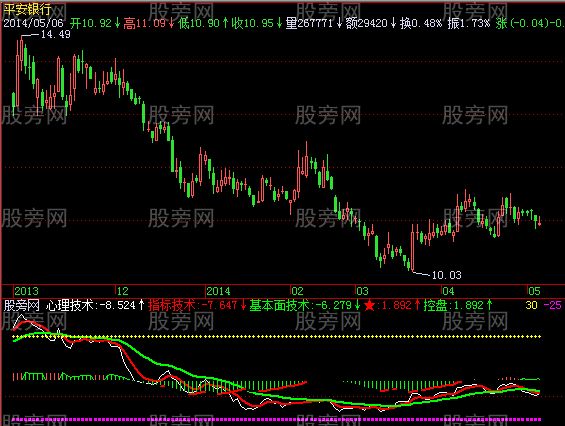Click the 2014 year marker on timeline
This screenshot has height=426, width=565.
(x=218, y=291)
